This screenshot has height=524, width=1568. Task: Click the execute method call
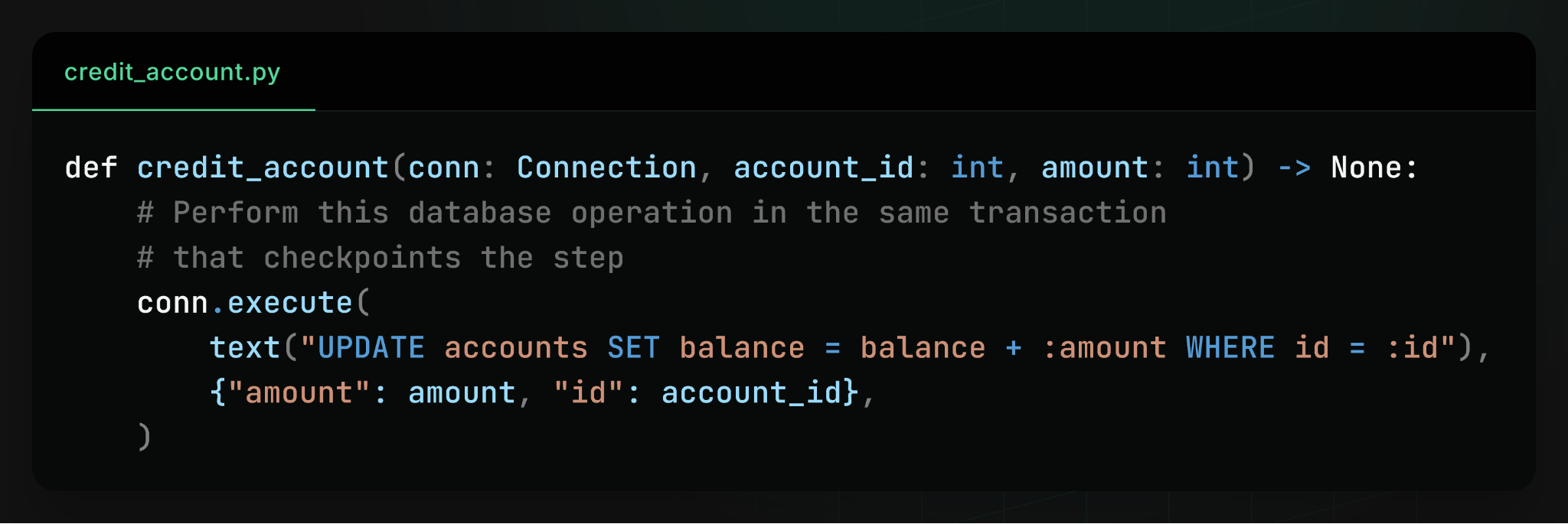pyautogui.click(x=289, y=303)
